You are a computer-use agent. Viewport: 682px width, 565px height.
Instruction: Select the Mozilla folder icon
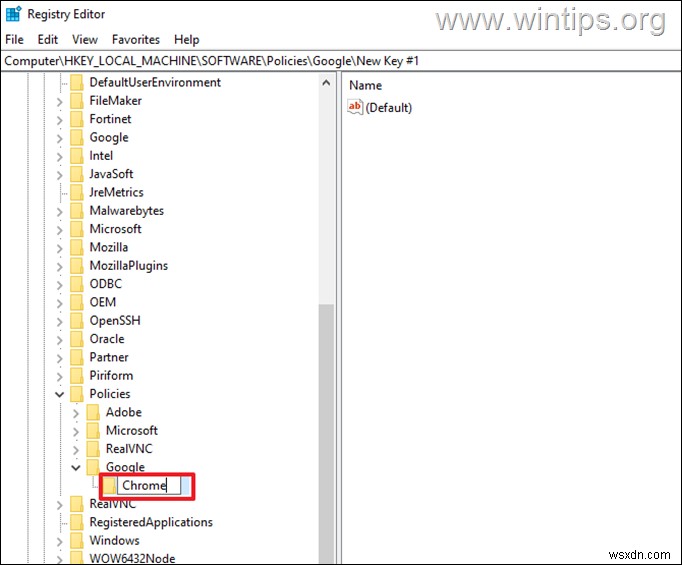(77, 247)
